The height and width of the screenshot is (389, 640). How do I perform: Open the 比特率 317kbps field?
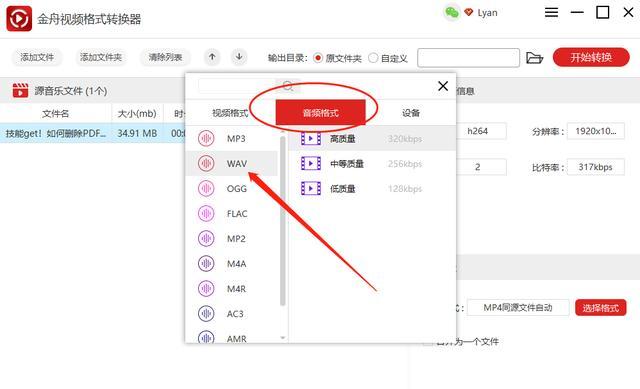click(596, 167)
